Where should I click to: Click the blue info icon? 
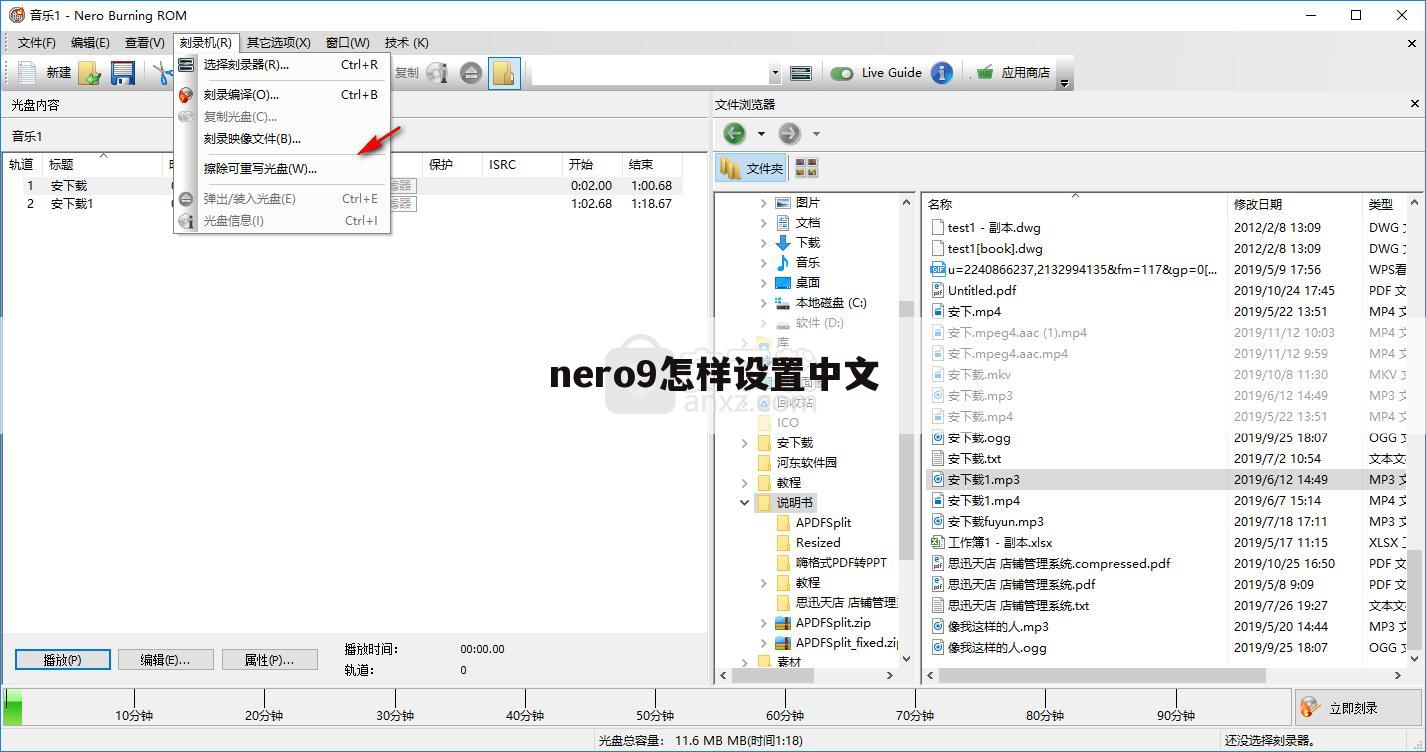click(941, 73)
